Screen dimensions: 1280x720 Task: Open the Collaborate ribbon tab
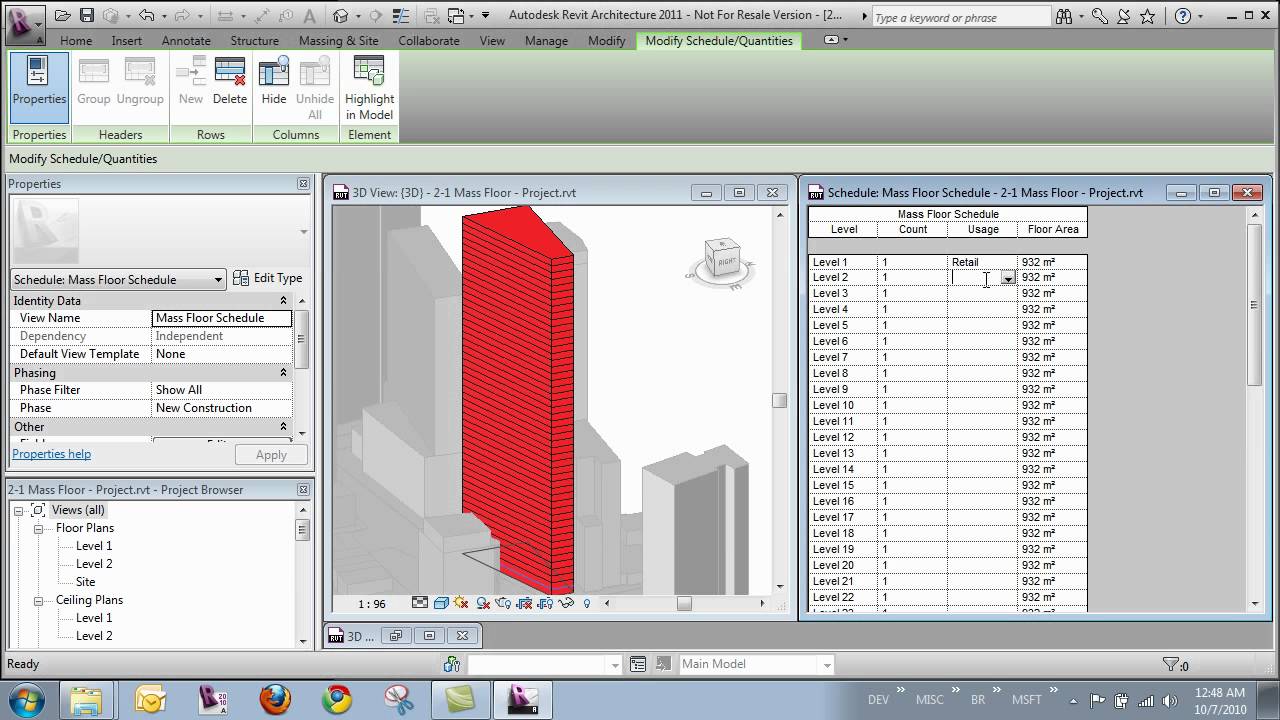(x=429, y=41)
